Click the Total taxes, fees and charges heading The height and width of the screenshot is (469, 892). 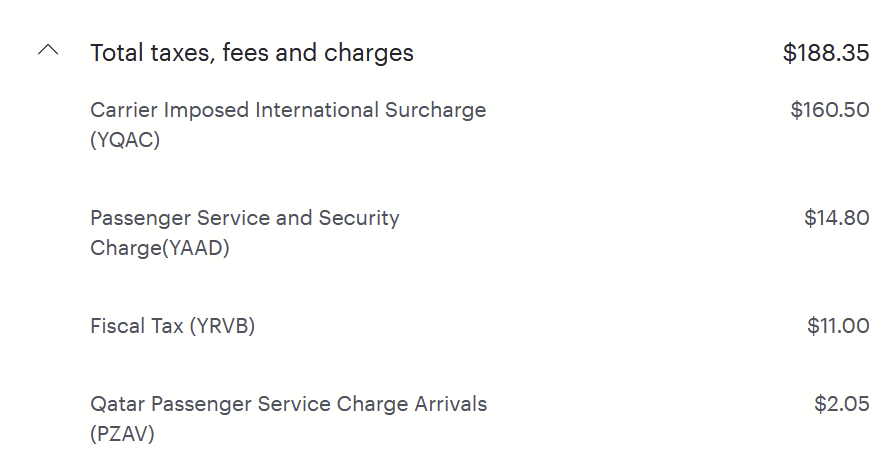(251, 53)
